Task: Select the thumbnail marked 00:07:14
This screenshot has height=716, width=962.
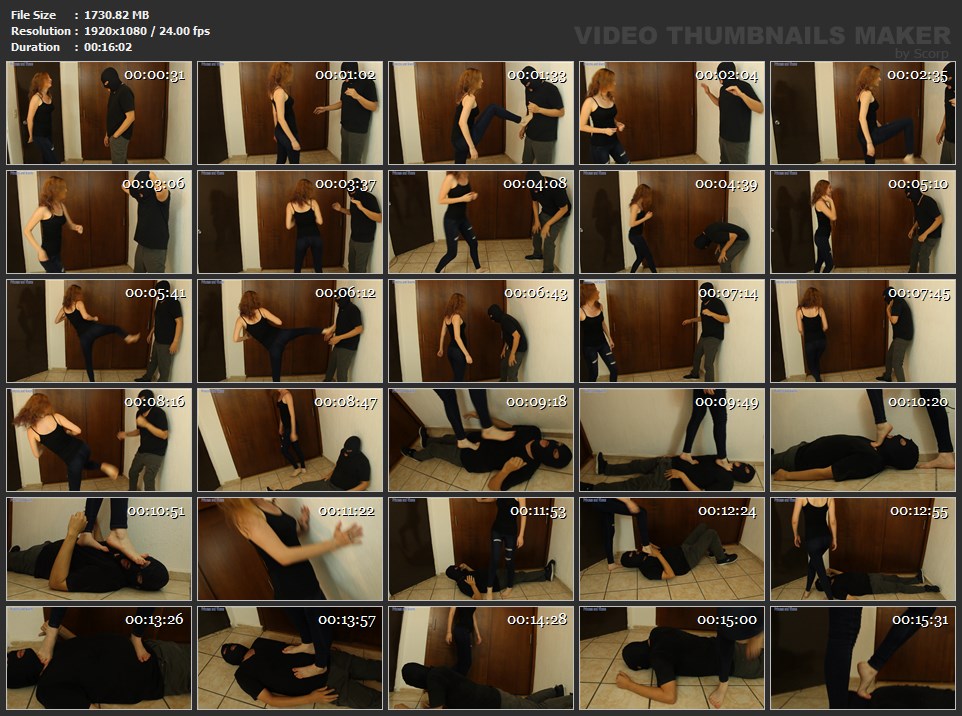Action: pos(672,331)
